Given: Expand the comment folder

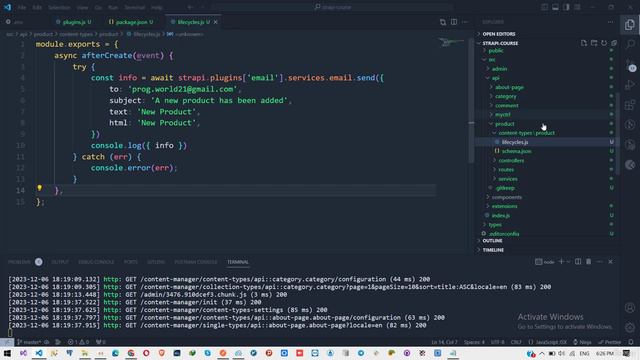Looking at the screenshot, I should (506, 106).
